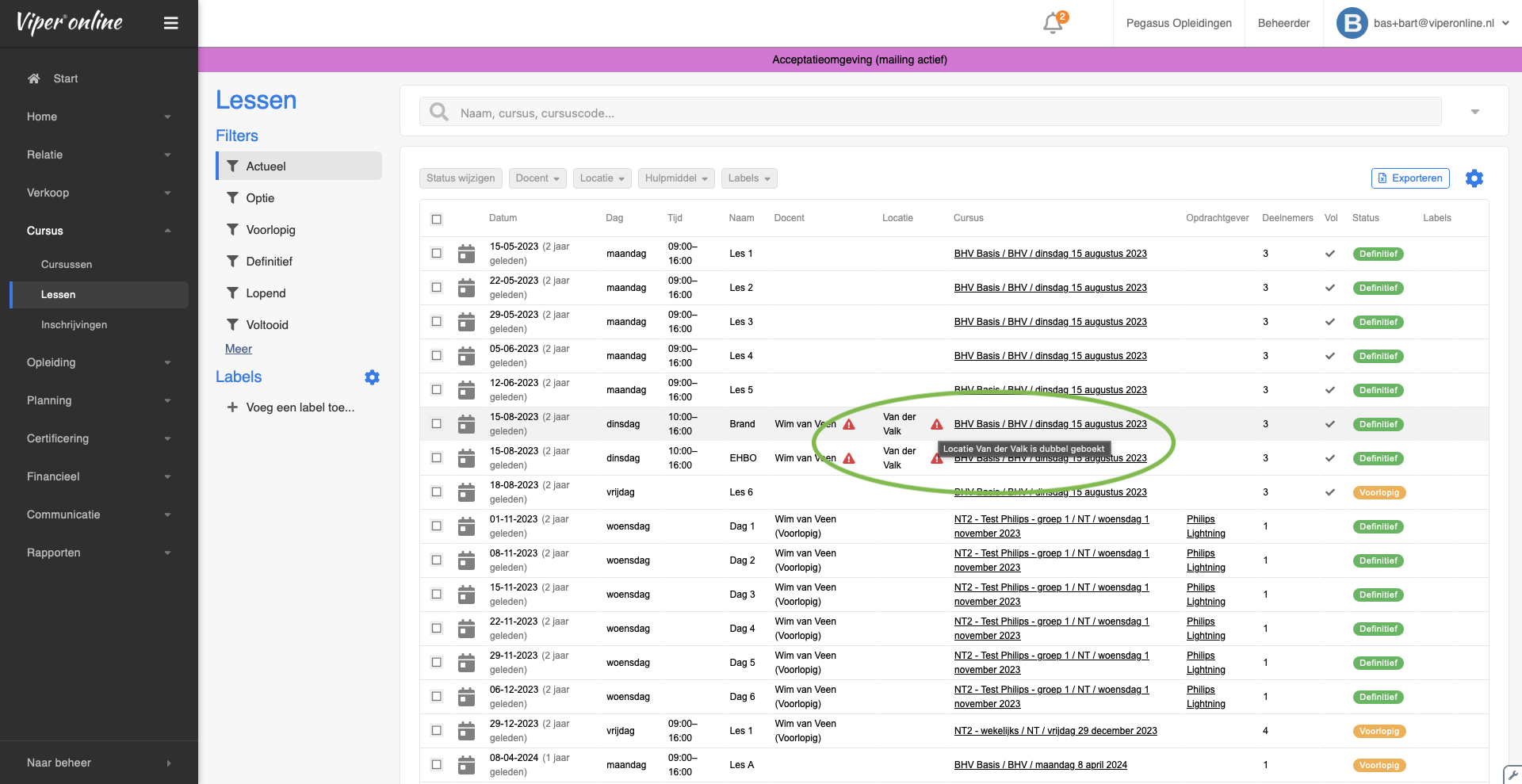Click the hamburger menu icon
Viewport: 1522px width, 784px height.
(x=170, y=23)
